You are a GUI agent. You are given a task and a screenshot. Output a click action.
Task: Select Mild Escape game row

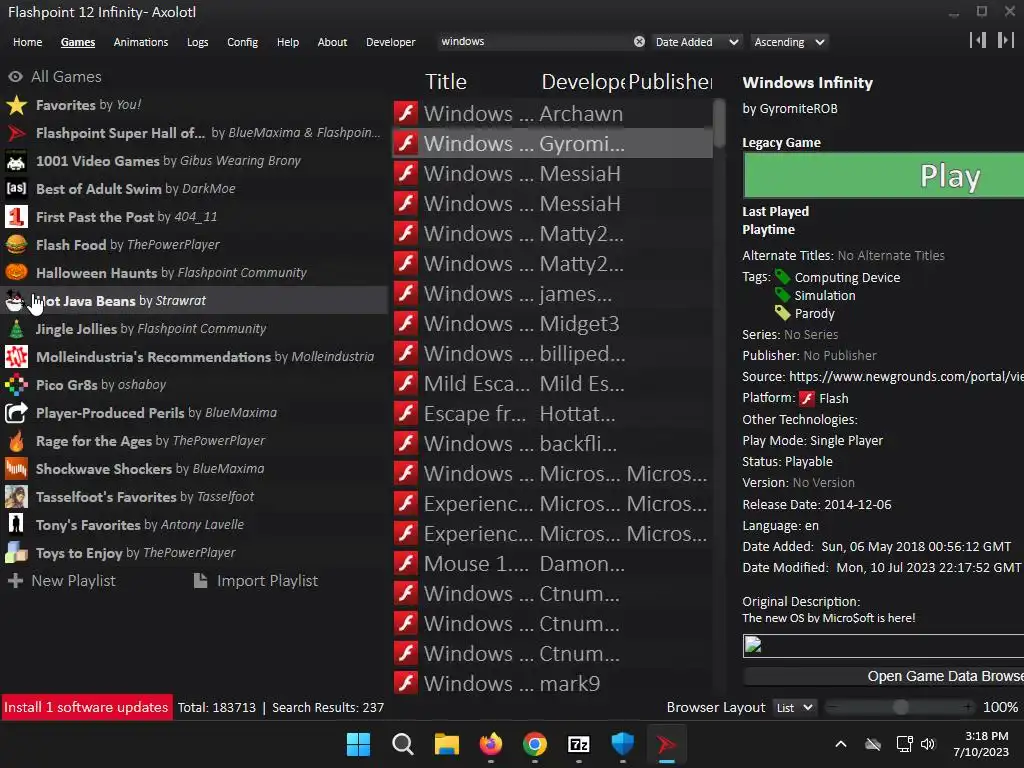click(552, 383)
